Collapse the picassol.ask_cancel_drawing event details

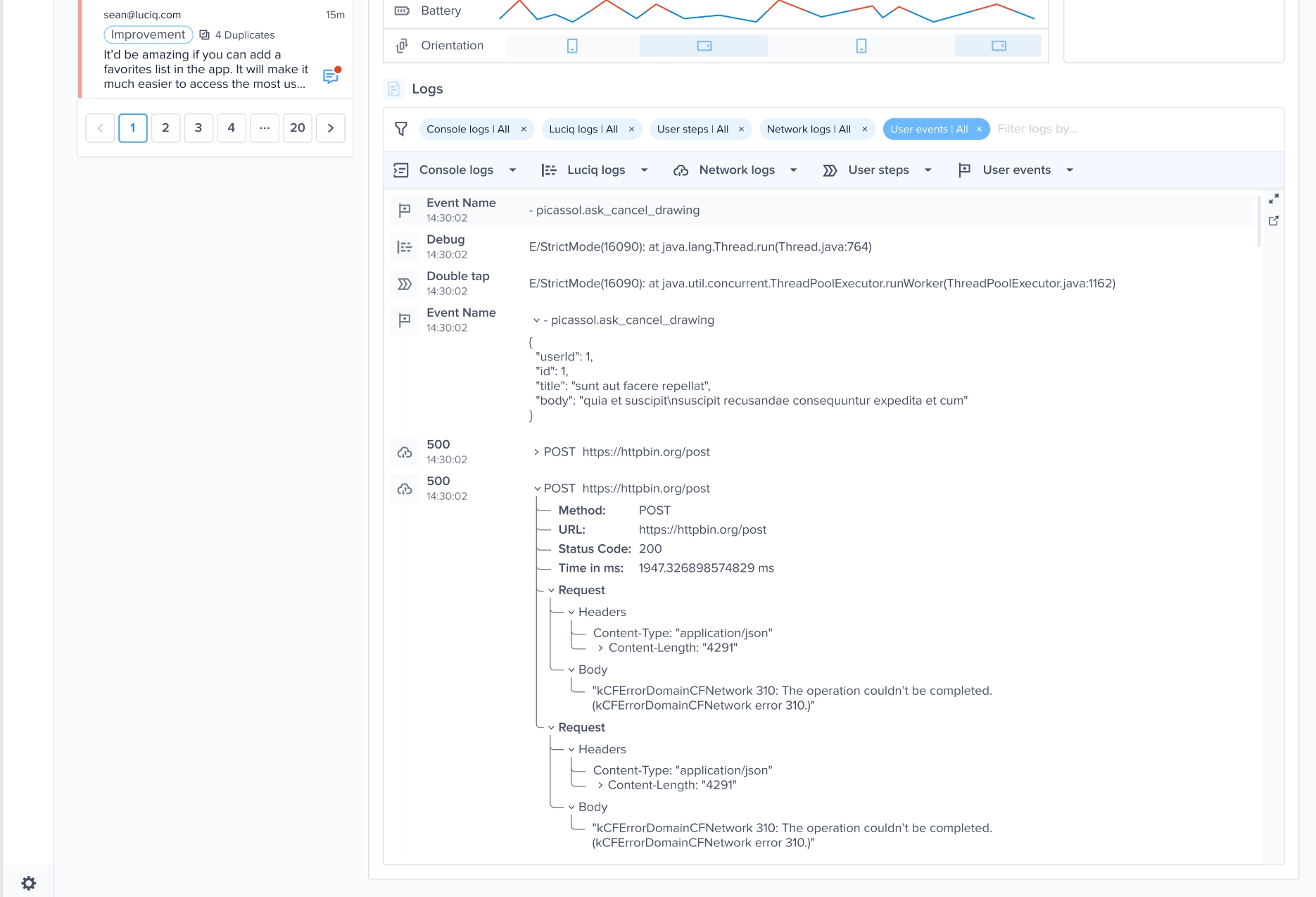click(x=537, y=320)
